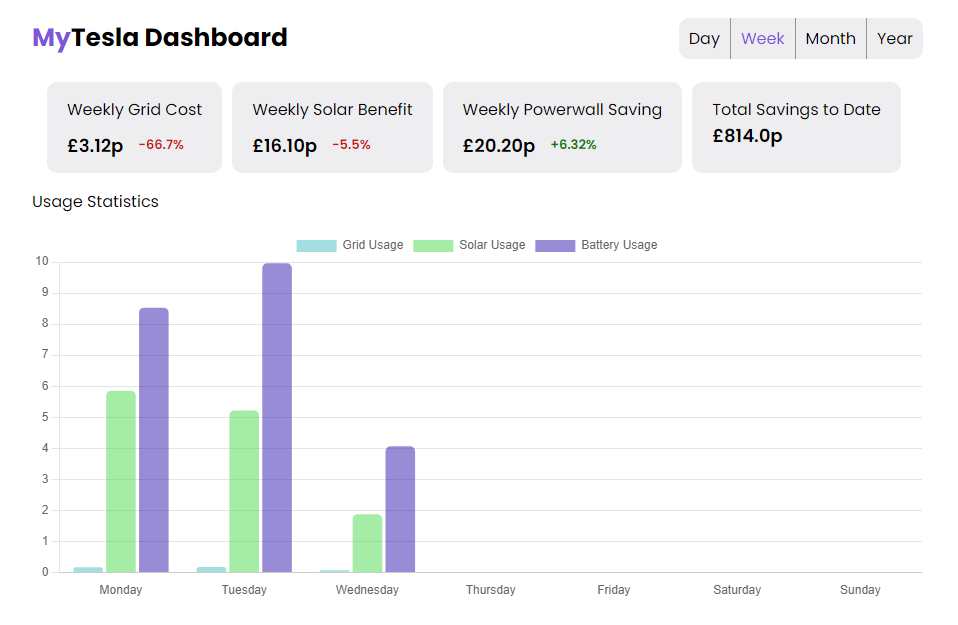The width and height of the screenshot is (958, 625).
Task: Select Wednesday's purple battery usage bar
Action: click(400, 510)
